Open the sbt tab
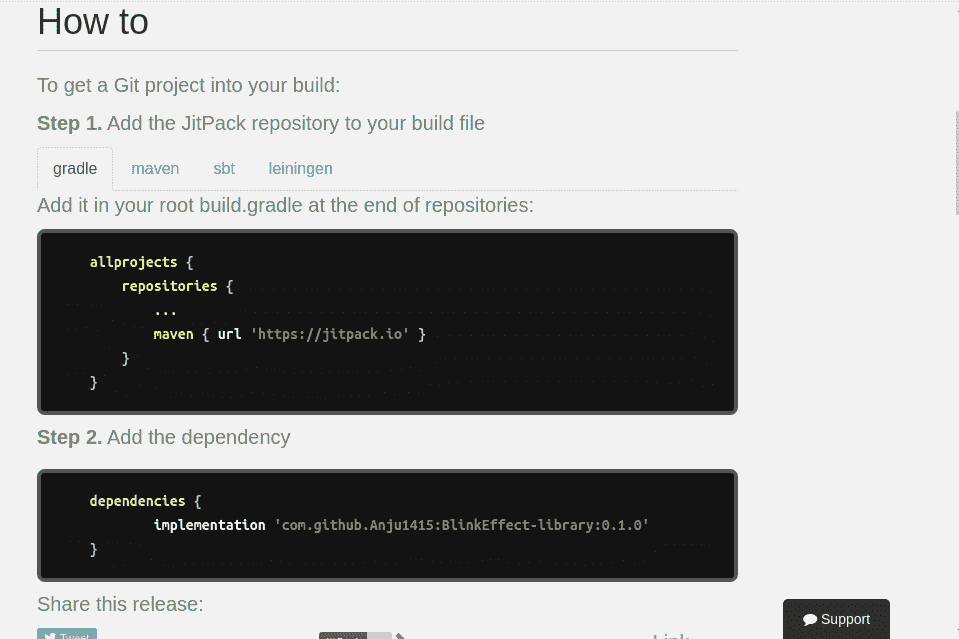959x639 pixels. tap(224, 168)
